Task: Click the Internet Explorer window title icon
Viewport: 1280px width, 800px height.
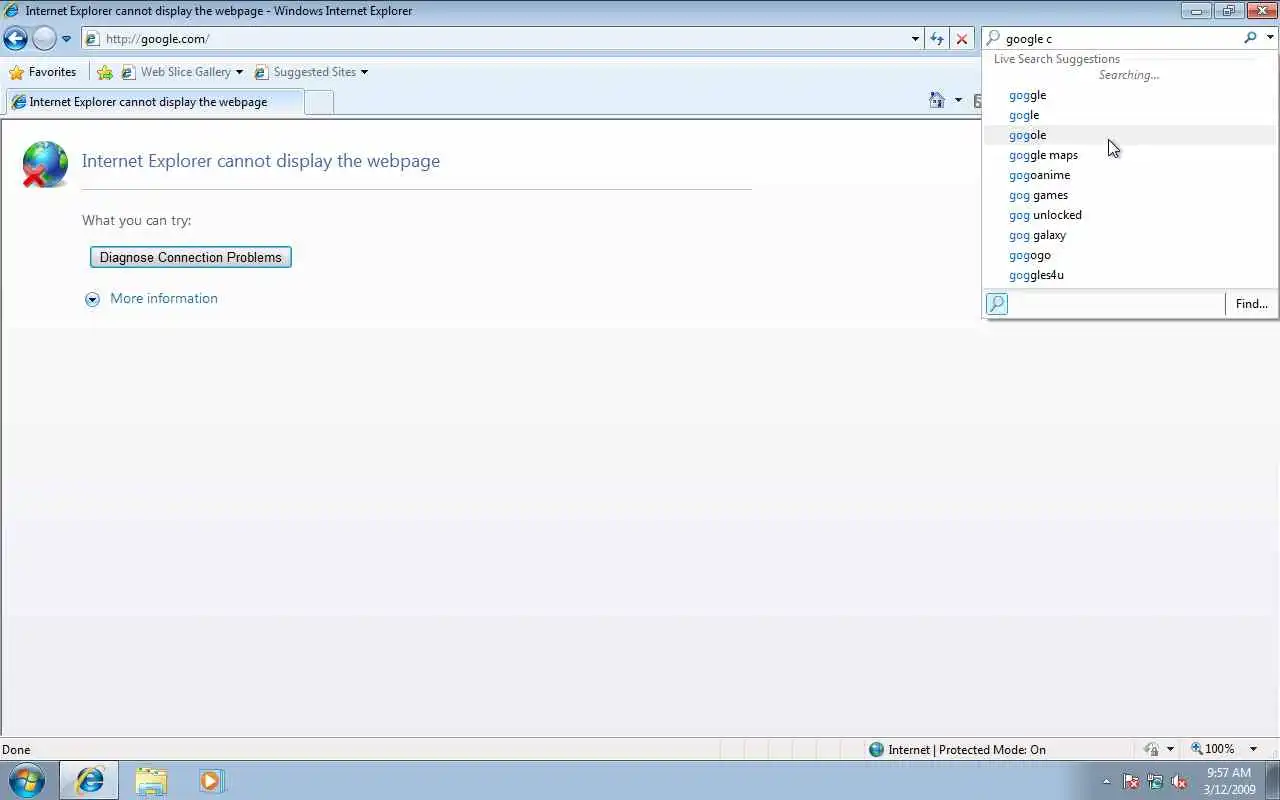Action: 11,11
